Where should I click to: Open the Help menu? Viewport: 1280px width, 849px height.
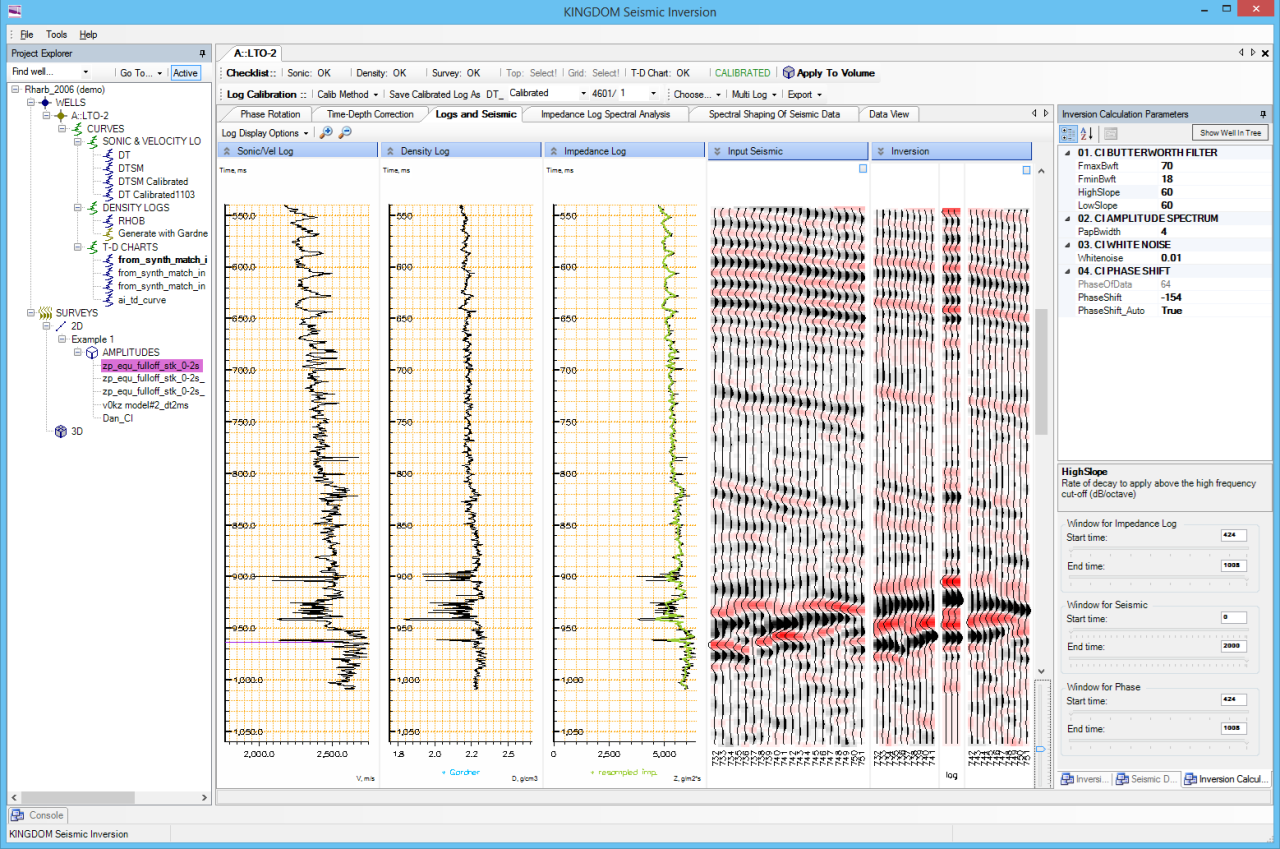88,34
